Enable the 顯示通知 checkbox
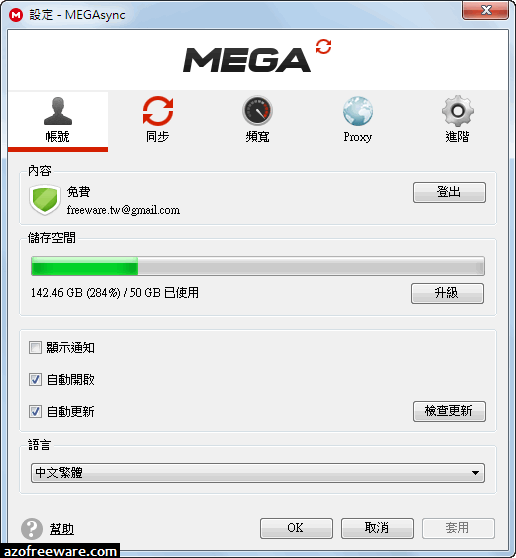 (x=35, y=348)
